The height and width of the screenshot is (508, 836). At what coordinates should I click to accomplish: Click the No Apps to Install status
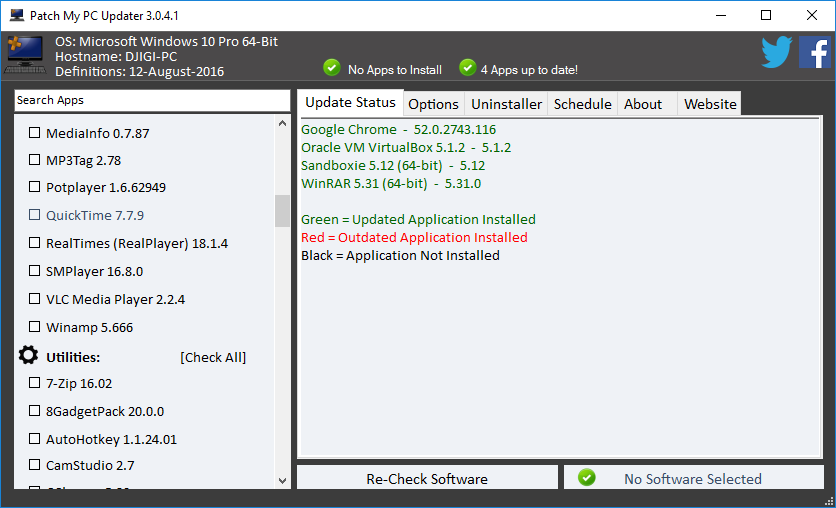pos(395,70)
